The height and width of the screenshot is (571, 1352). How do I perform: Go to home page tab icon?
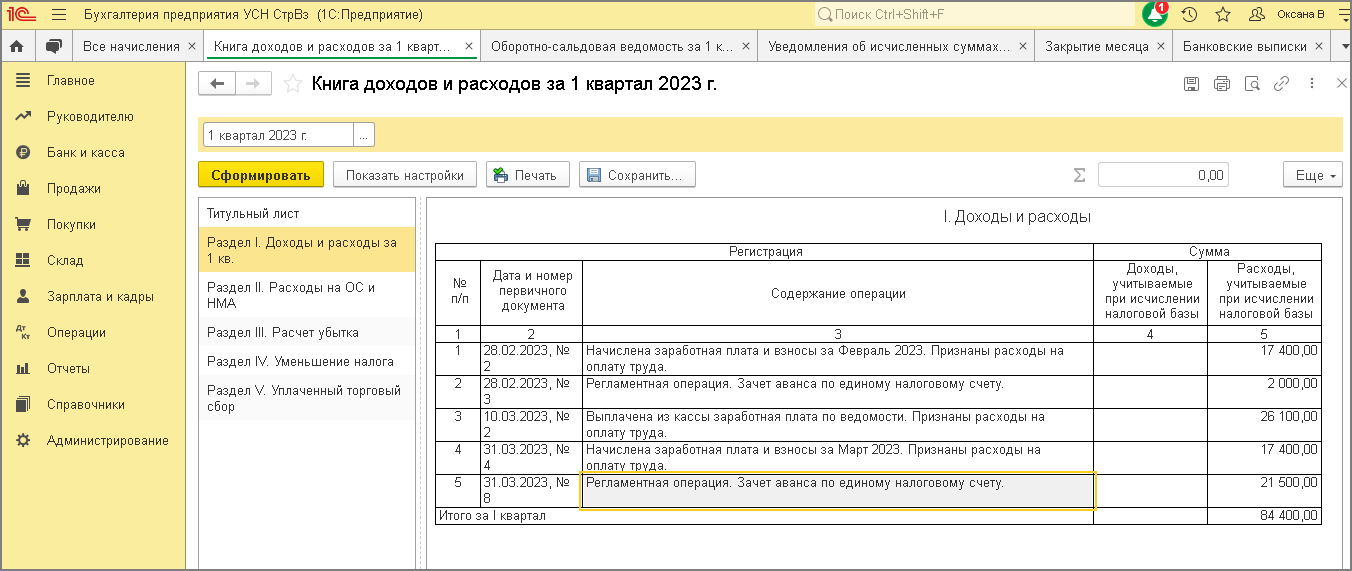click(16, 46)
